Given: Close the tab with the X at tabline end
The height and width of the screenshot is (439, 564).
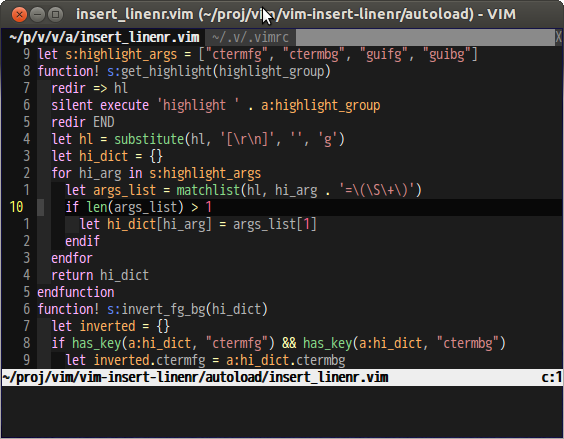Looking at the screenshot, I should 558,37.
